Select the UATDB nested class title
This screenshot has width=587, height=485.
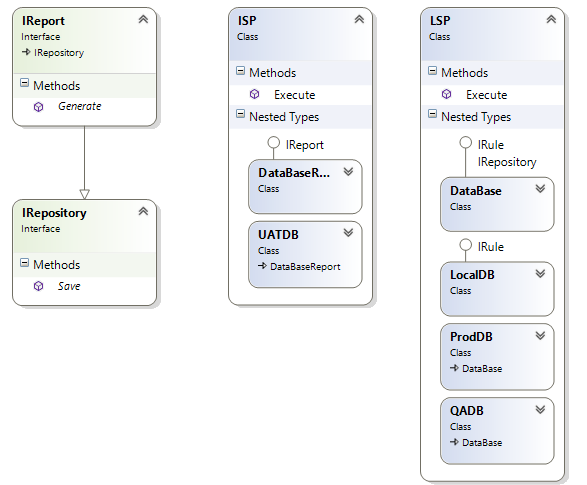278,235
